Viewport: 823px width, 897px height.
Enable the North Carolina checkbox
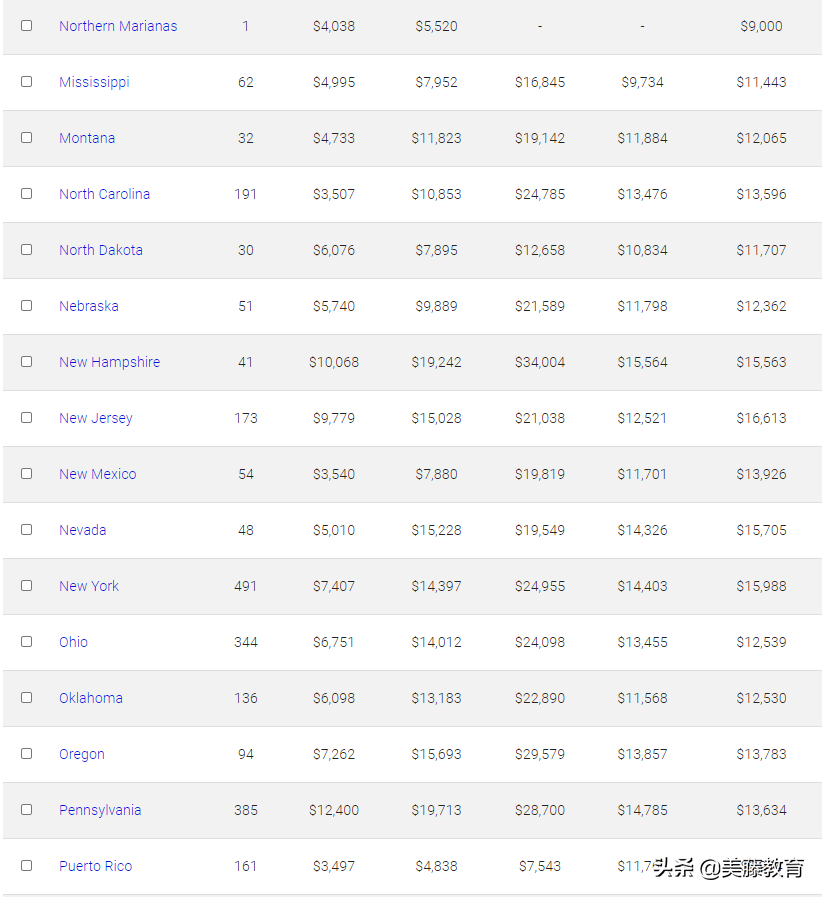click(27, 194)
